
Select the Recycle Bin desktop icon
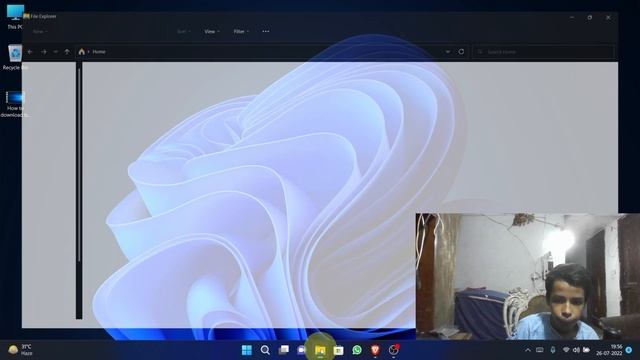coord(15,57)
